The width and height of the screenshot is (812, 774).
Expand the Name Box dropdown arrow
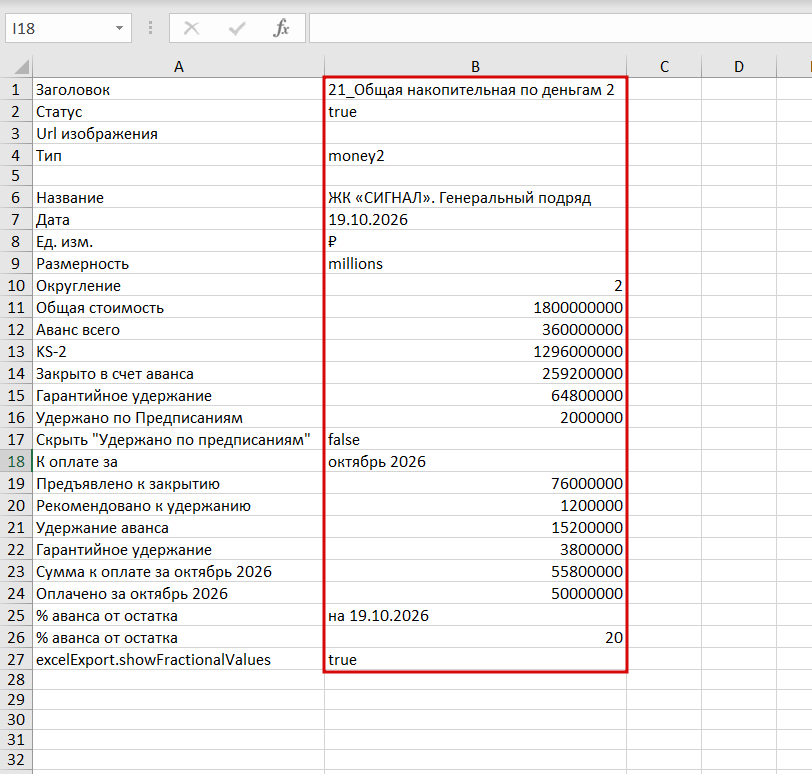(119, 28)
